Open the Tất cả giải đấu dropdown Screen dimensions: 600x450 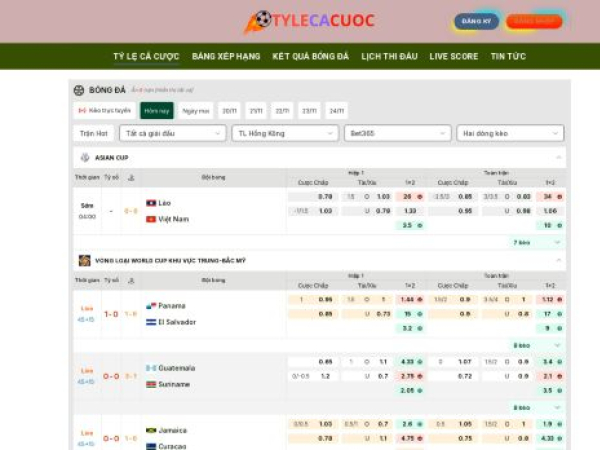172,133
